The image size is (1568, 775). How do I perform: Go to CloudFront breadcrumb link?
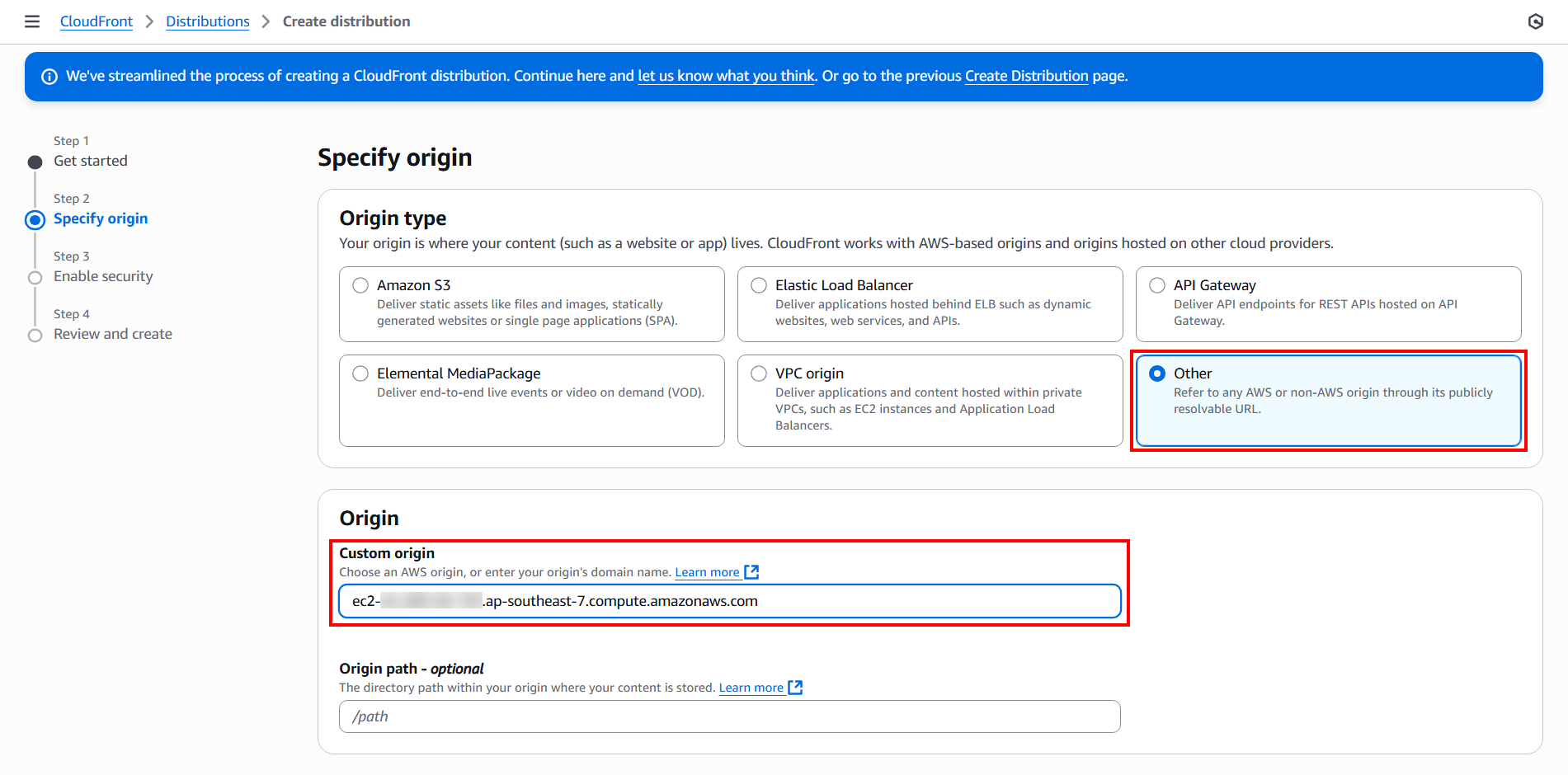click(x=97, y=21)
